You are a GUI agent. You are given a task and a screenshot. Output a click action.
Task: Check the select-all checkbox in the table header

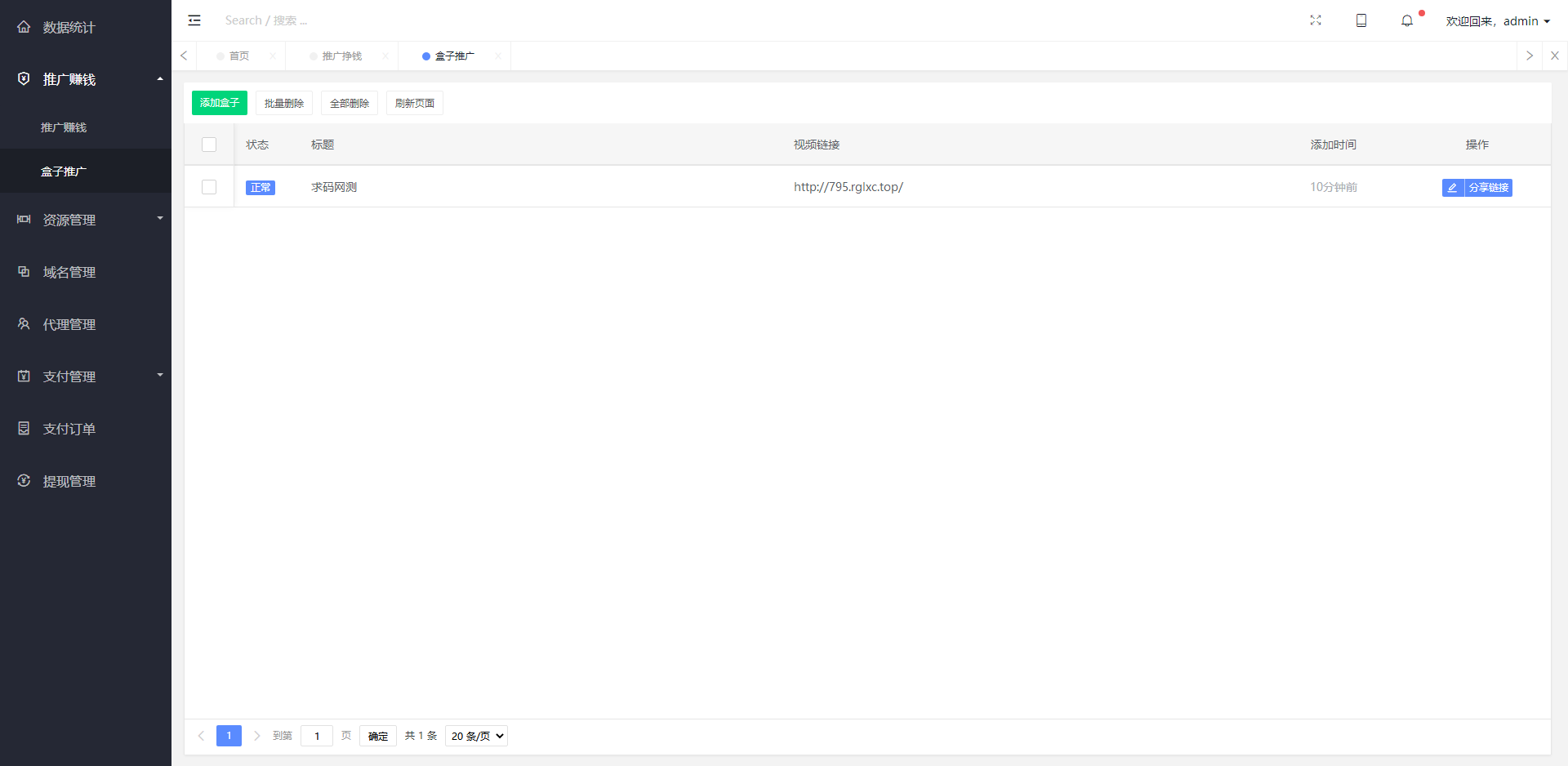[x=209, y=145]
